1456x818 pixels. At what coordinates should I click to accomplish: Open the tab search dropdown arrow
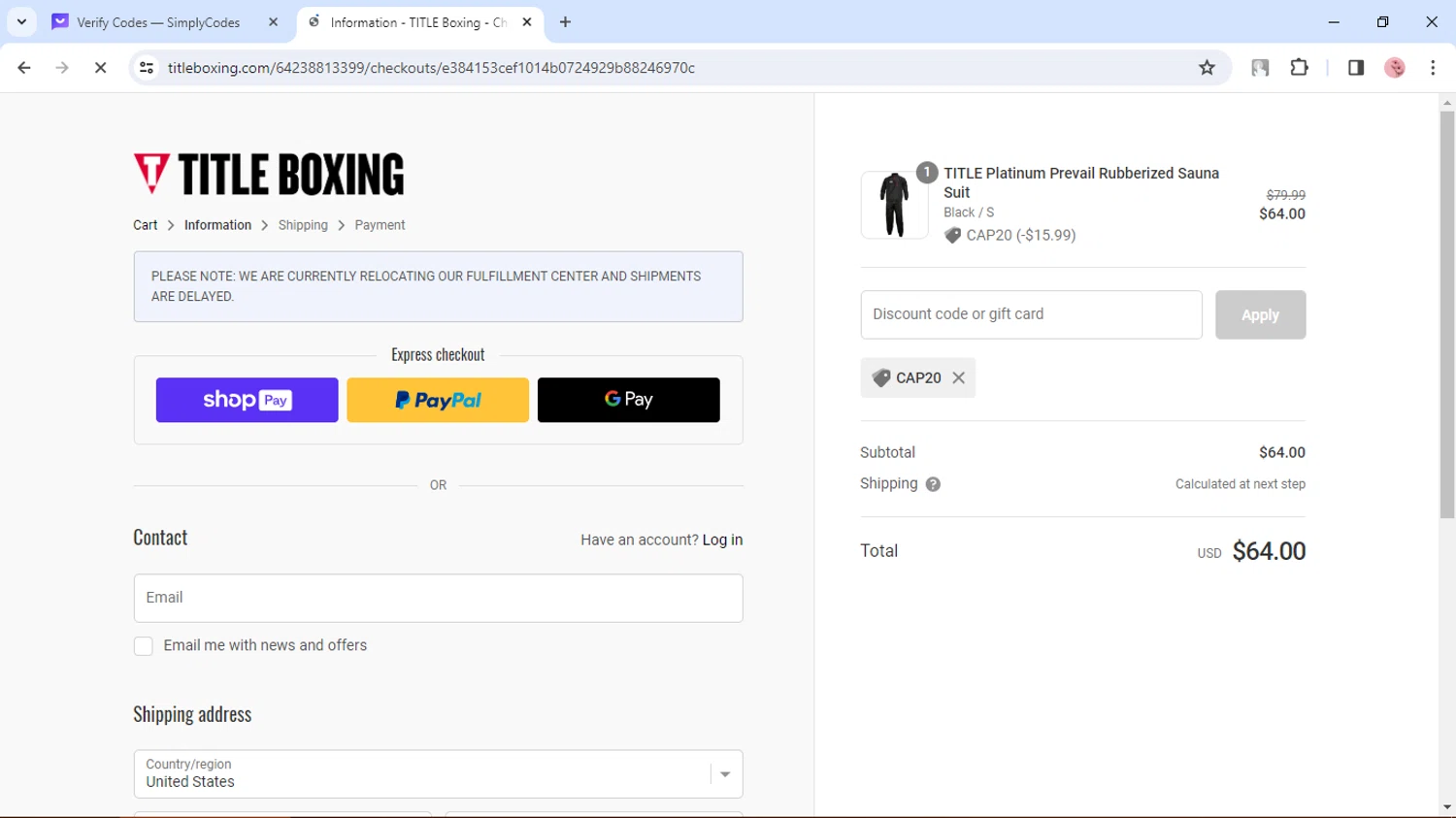21,21
